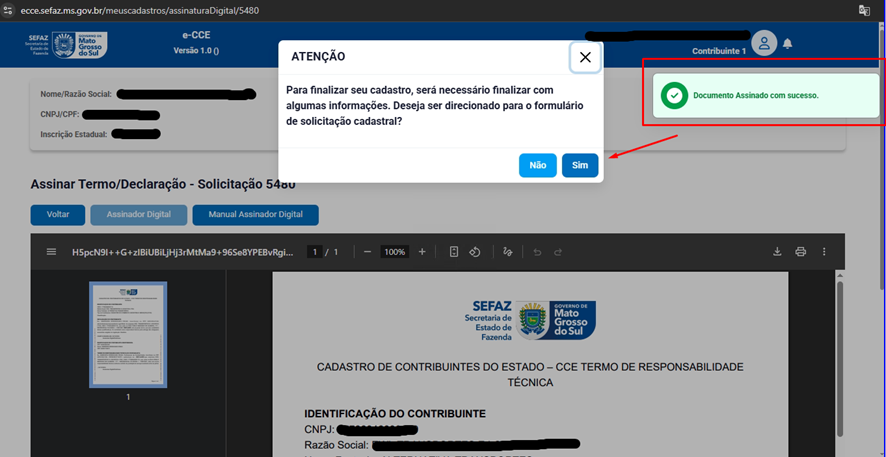Select the page 1 thumbnail in sidebar

tap(128, 333)
